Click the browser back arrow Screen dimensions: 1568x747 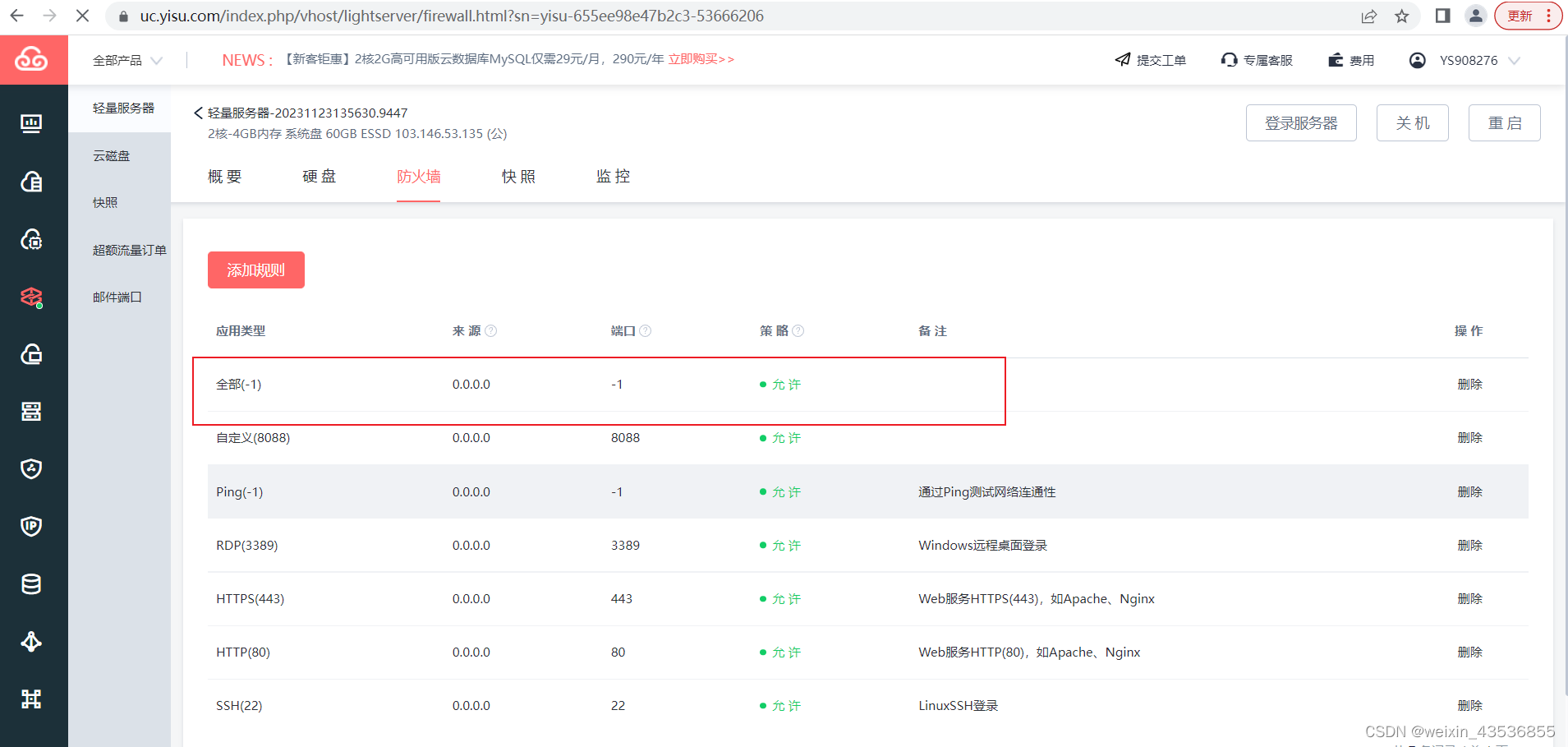point(16,16)
